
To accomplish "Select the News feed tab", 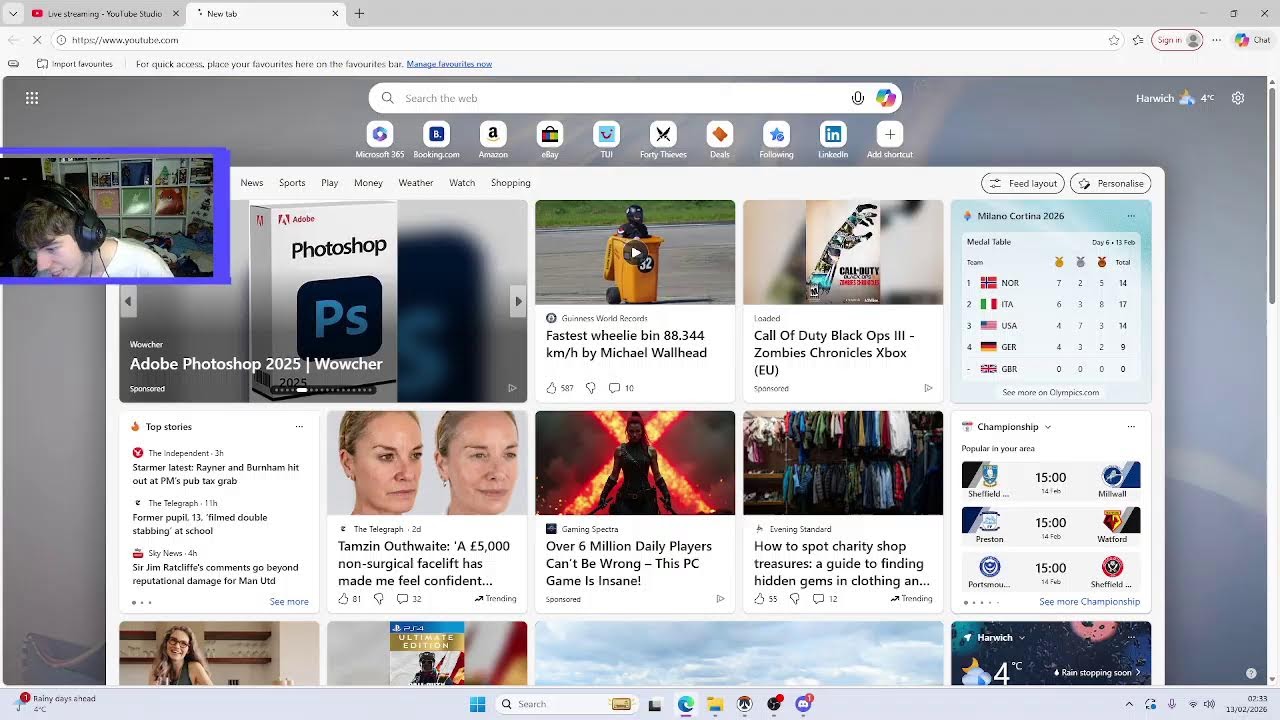I will point(252,183).
